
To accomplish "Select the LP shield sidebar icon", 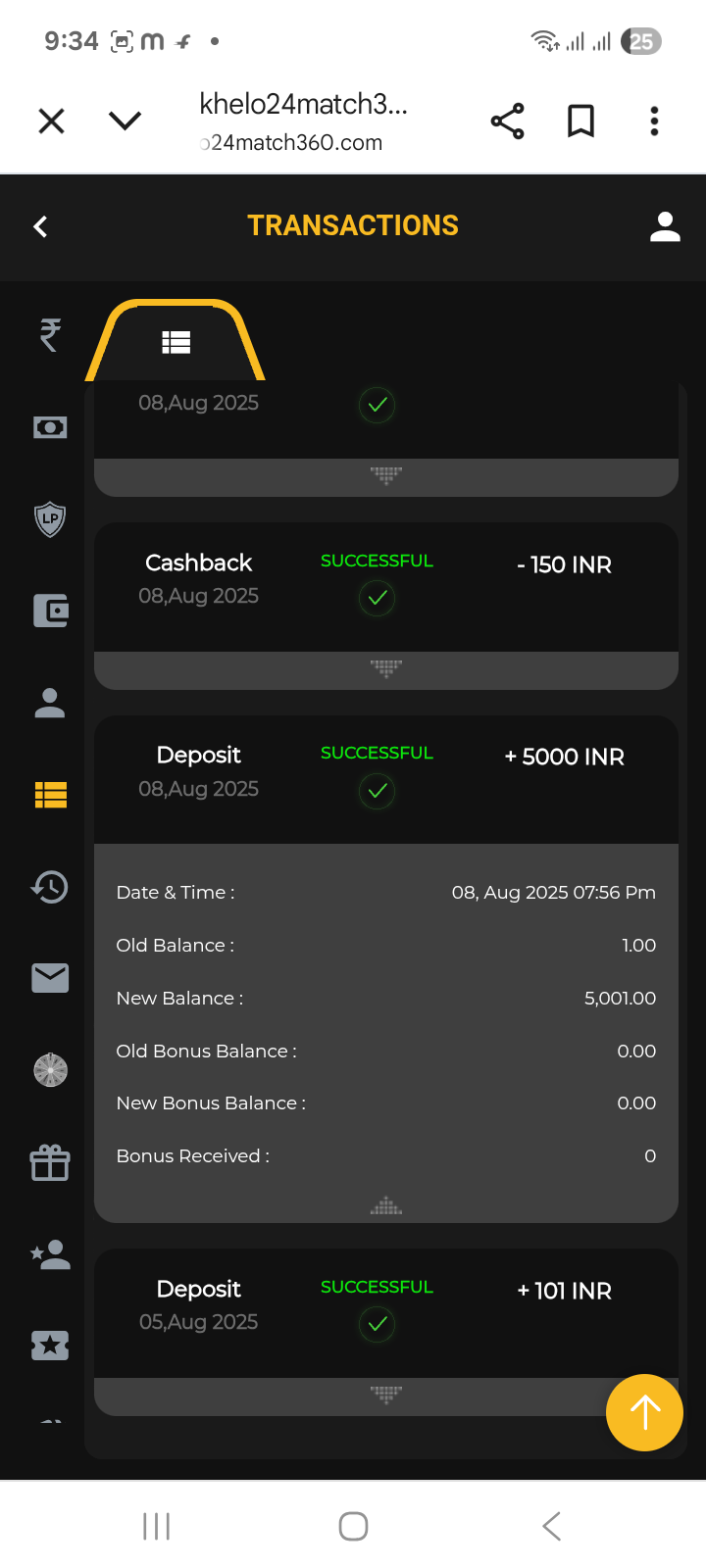I will 50,518.
